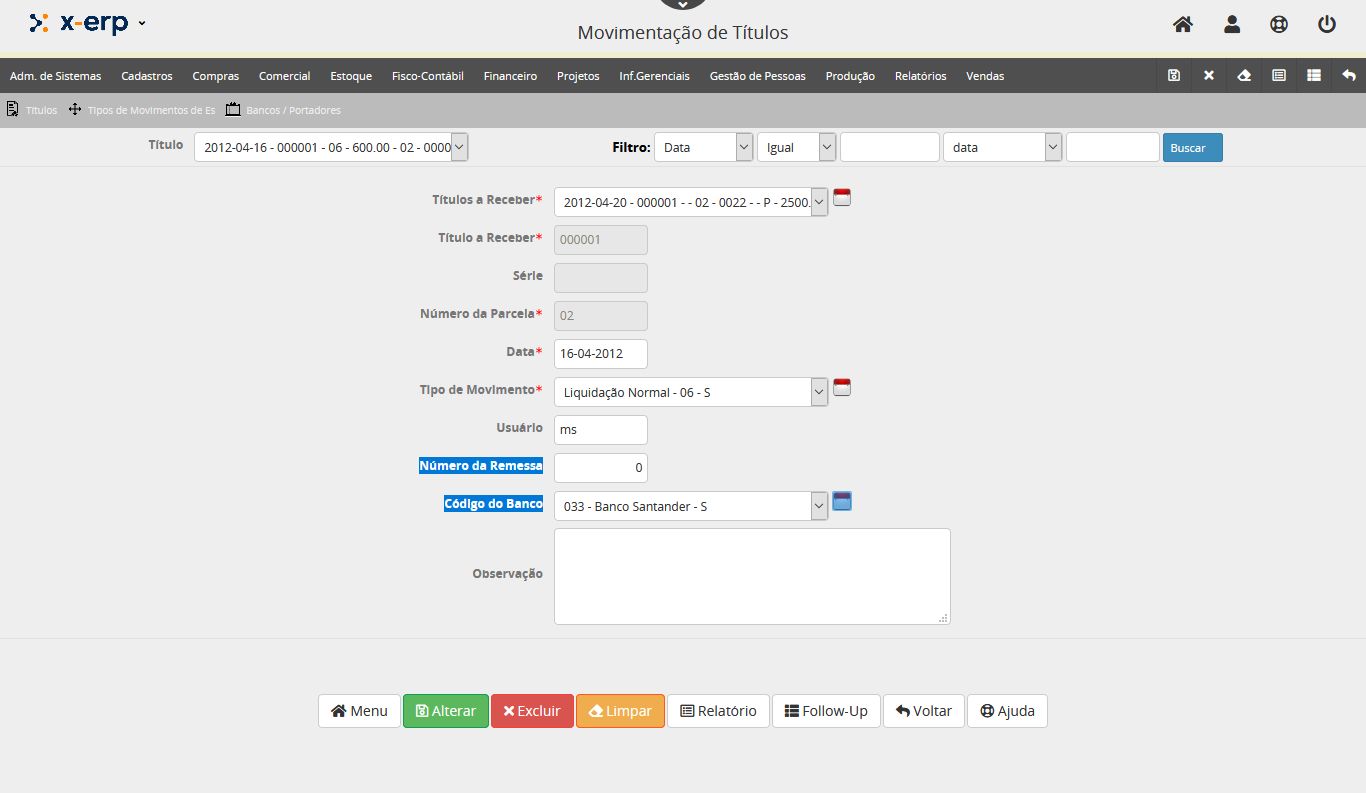Click the save disk icon in the menu bar
Viewport: 1366px width, 793px height.
(1174, 75)
